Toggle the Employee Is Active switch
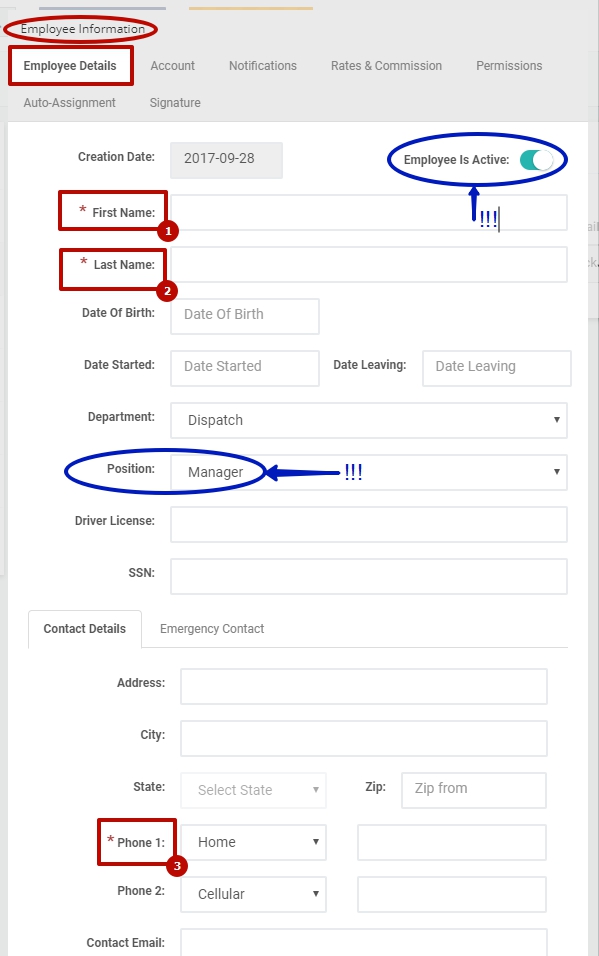Image resolution: width=599 pixels, height=956 pixels. tap(536, 160)
